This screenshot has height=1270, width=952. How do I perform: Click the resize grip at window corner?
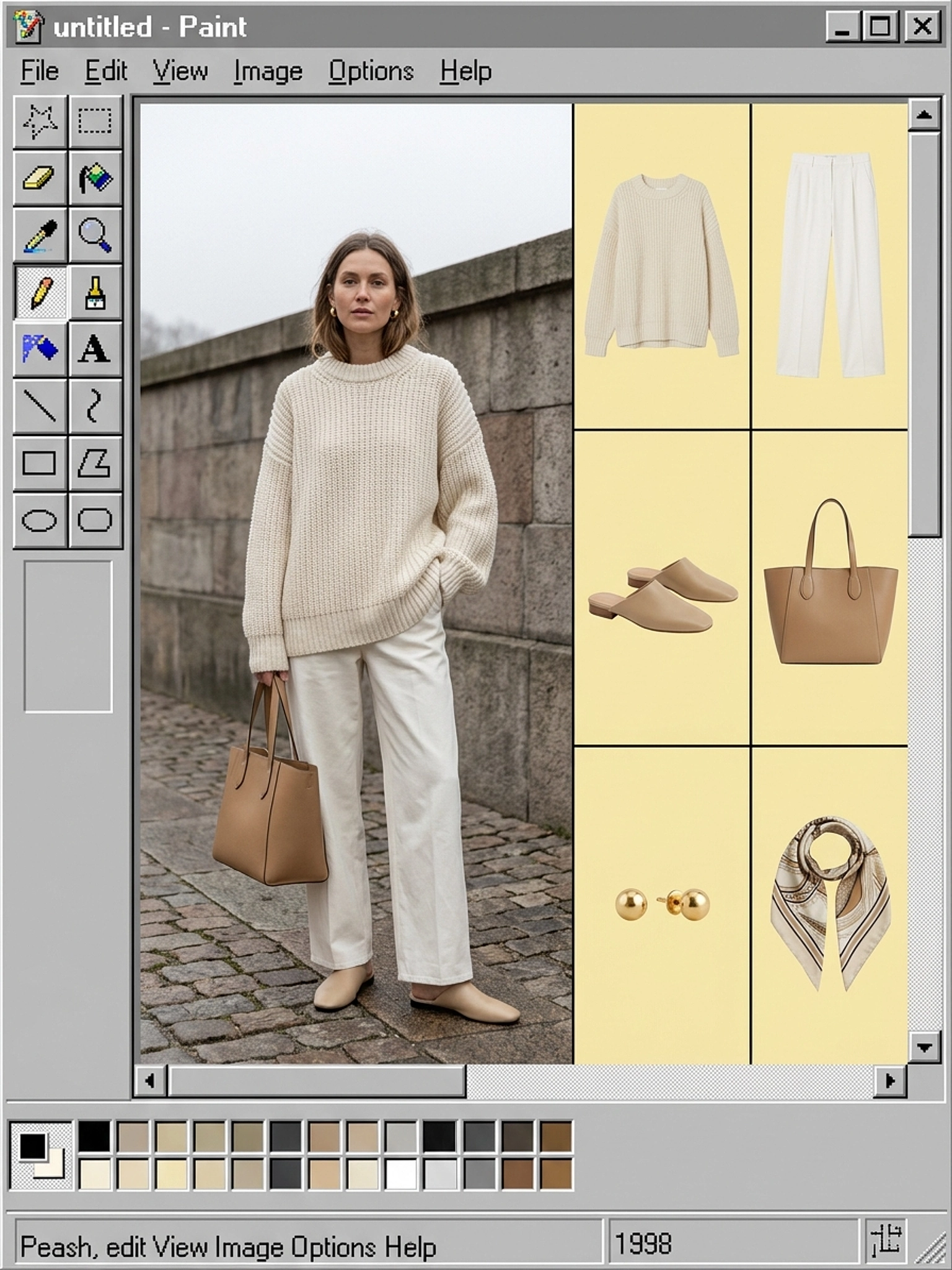point(930,1248)
